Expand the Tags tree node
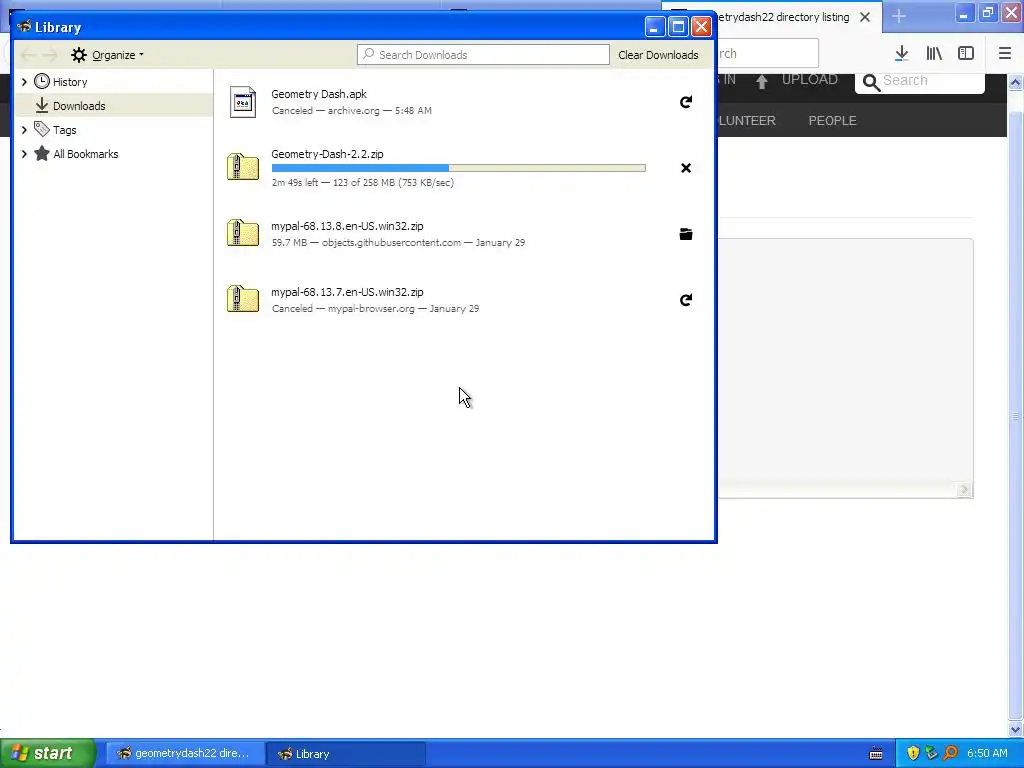 coord(24,130)
